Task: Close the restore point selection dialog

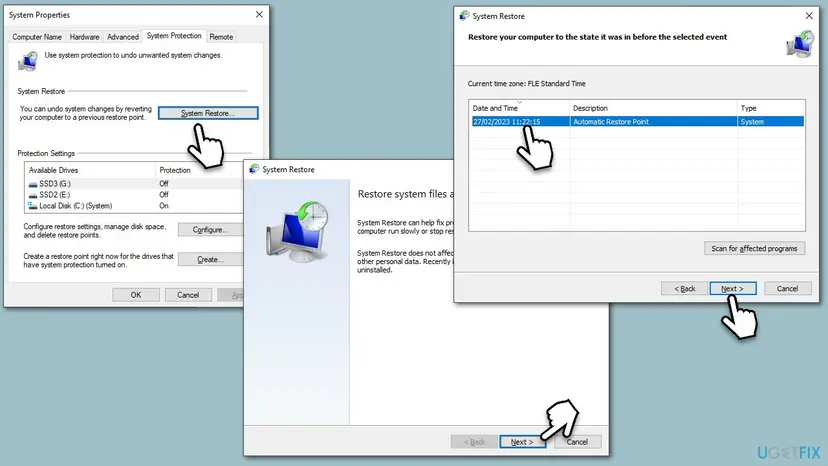Action: [x=809, y=16]
